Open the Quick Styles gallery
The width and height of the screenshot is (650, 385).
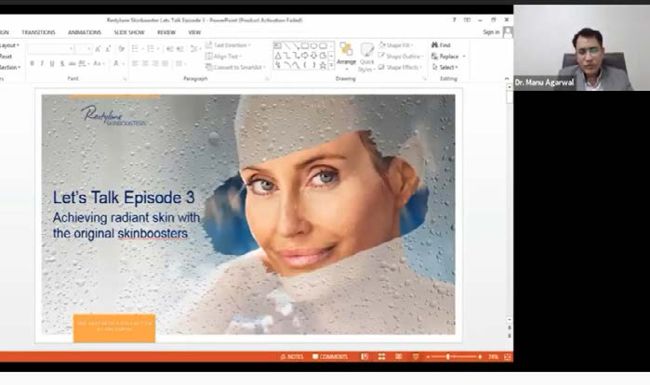366,57
